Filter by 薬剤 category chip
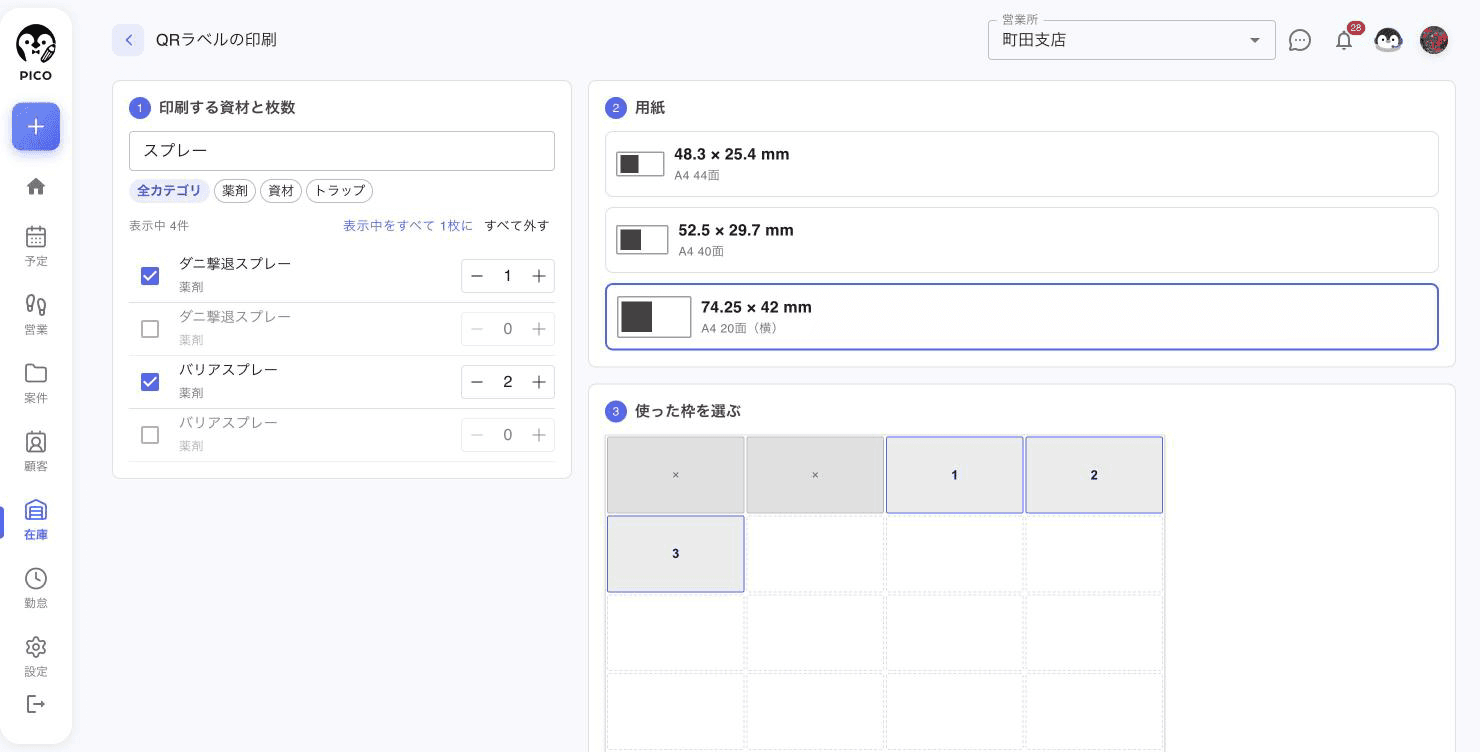 coord(235,191)
